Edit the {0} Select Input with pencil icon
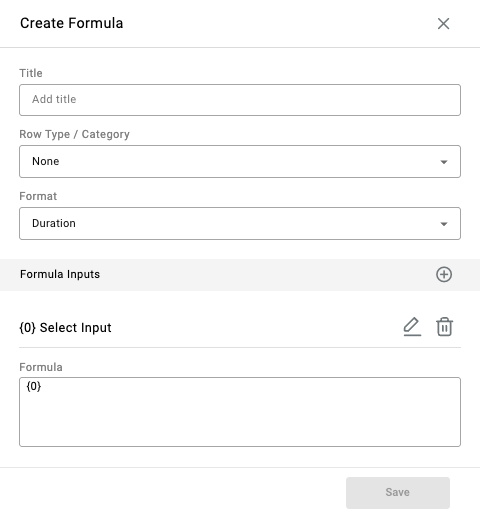Screen dimensions: 480x517 click(x=412, y=327)
